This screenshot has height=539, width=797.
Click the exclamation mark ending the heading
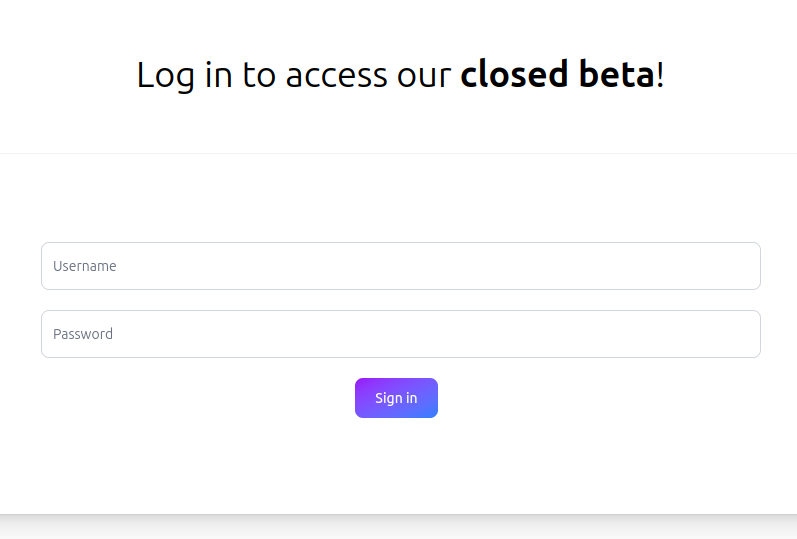coord(660,75)
